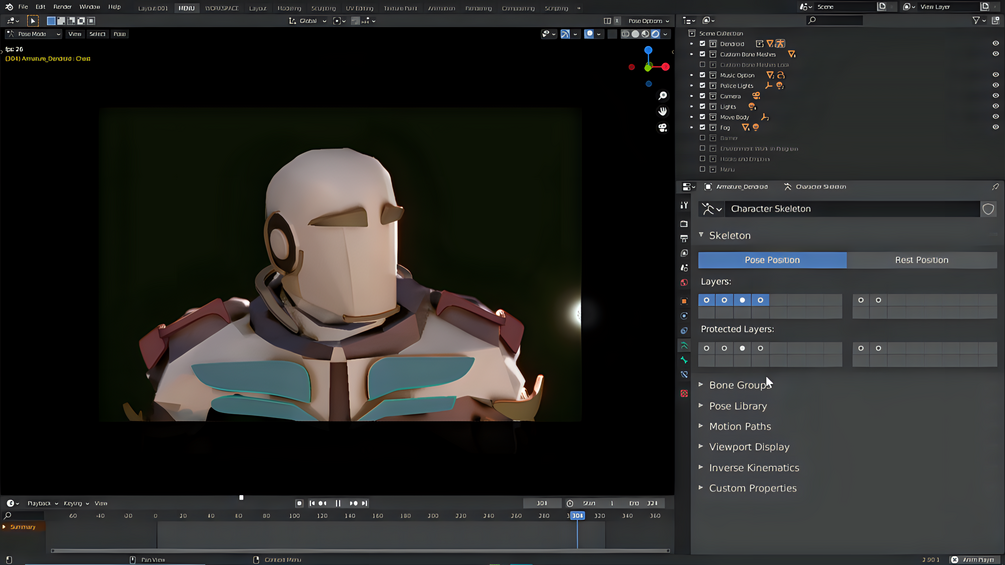
Task: Click the blue frame 304 playhead marker
Action: pos(577,516)
